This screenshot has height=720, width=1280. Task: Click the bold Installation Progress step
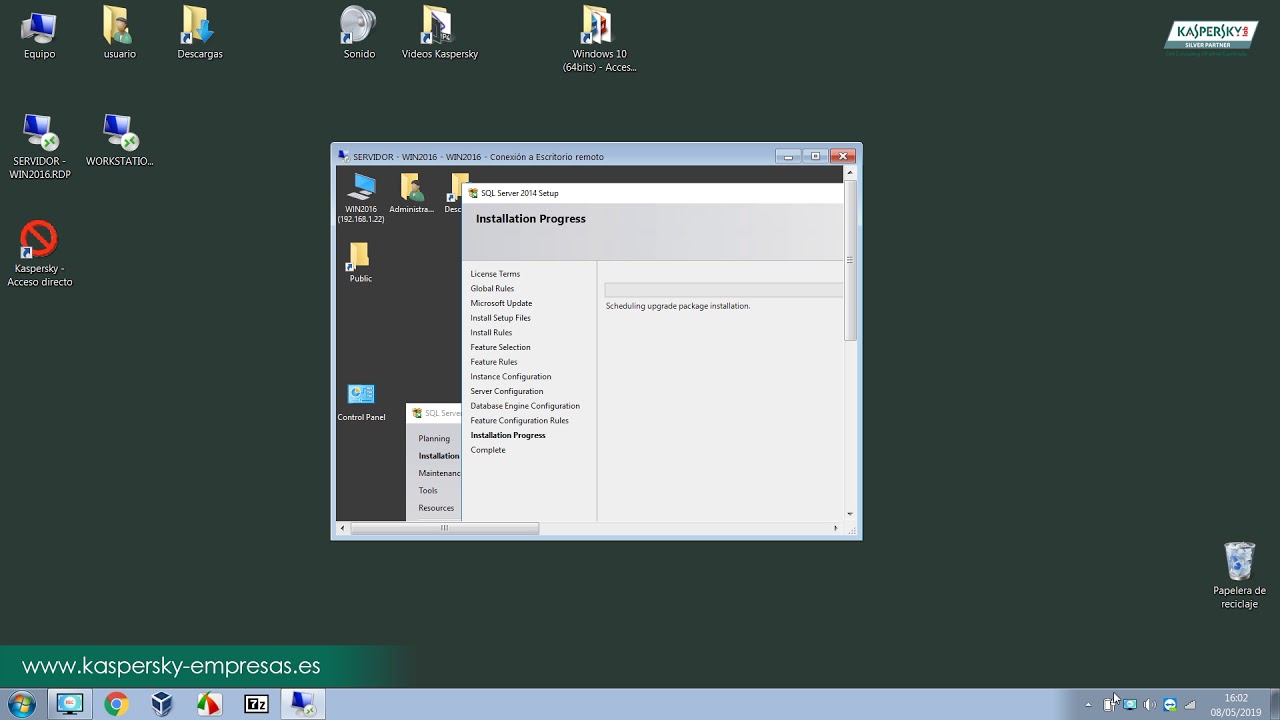[508, 435]
